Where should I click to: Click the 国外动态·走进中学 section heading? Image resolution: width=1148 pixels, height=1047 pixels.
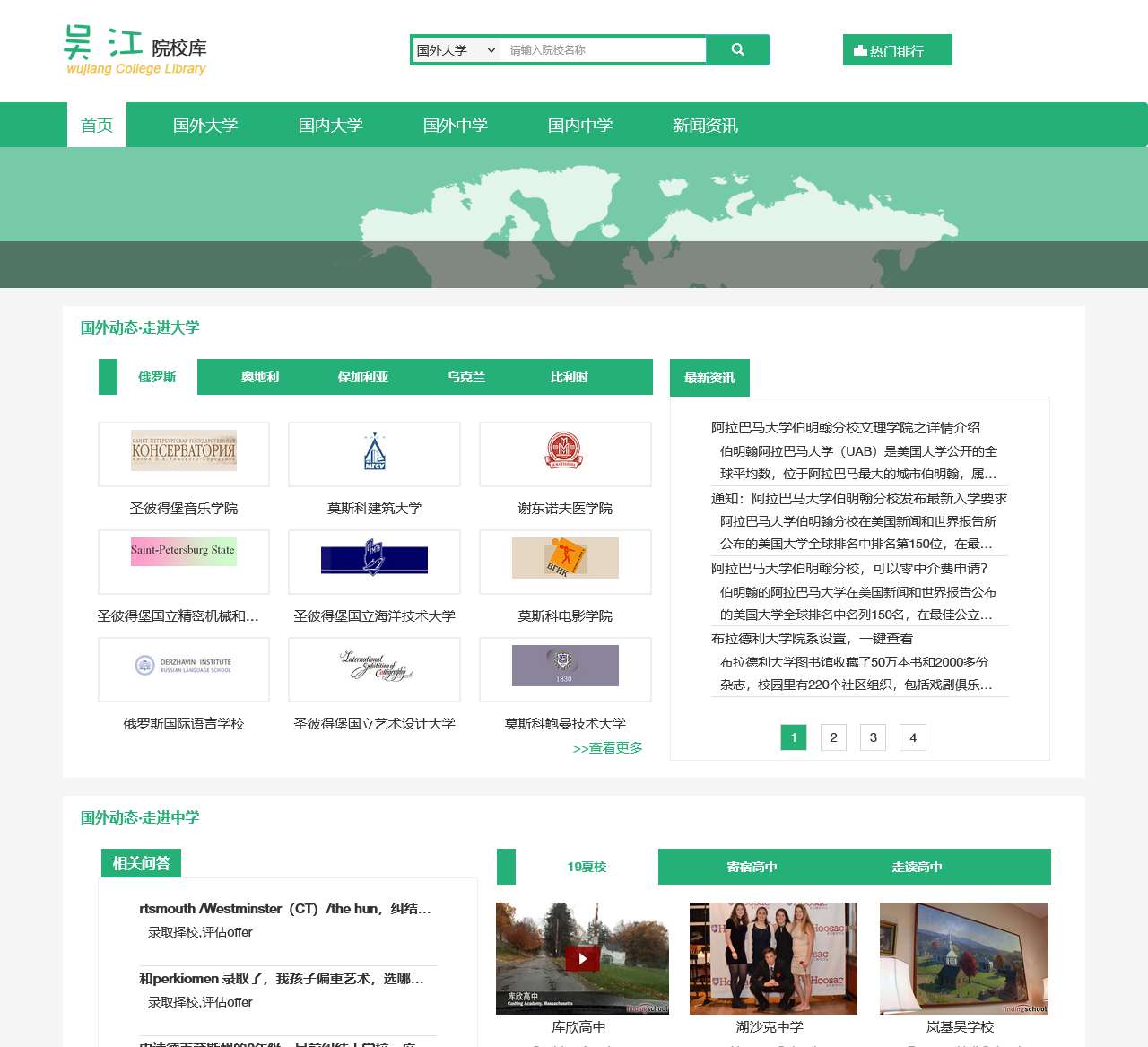(x=140, y=817)
